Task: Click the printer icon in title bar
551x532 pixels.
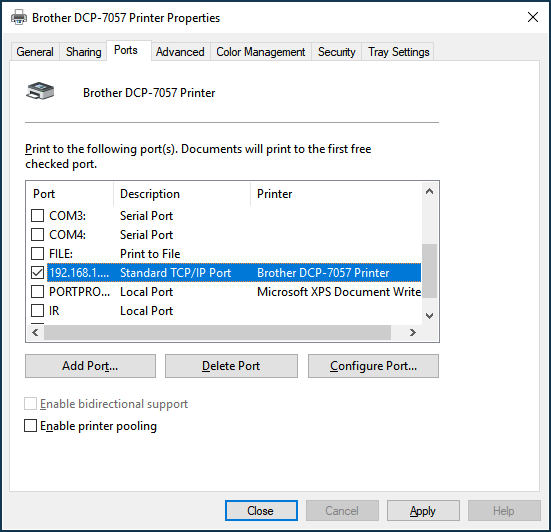Action: point(19,17)
